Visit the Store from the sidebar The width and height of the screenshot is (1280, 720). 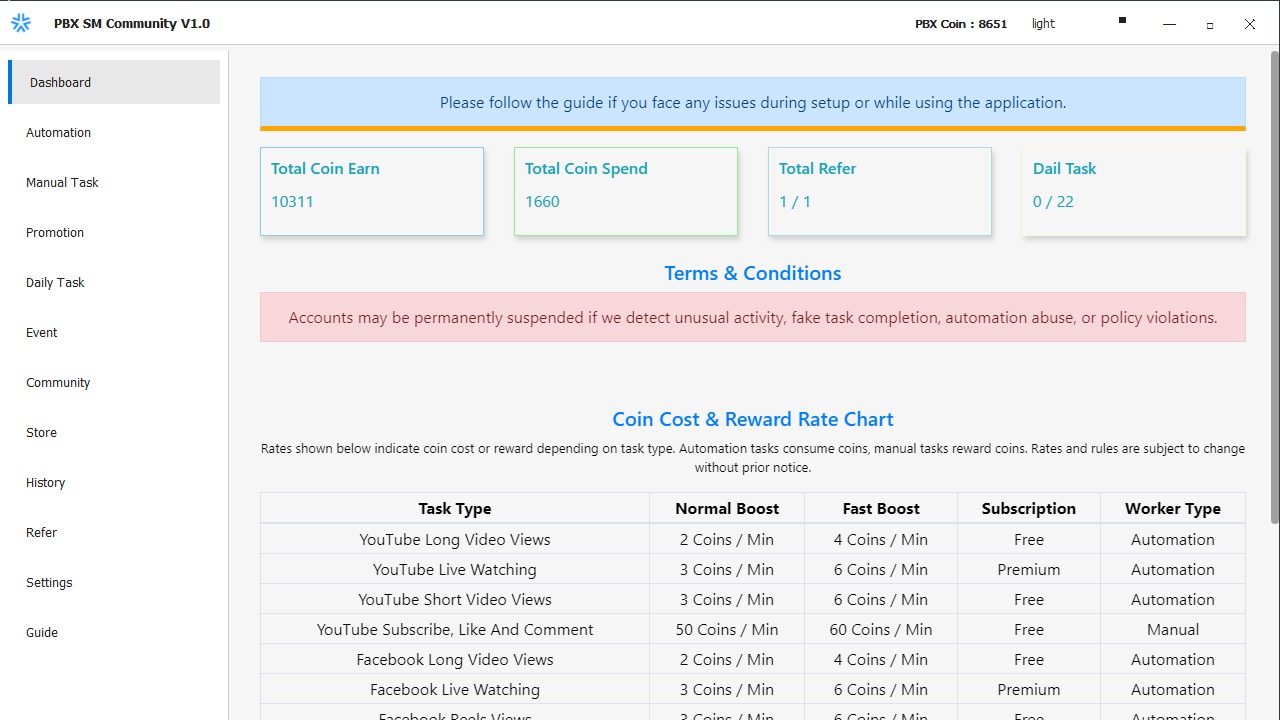coord(41,432)
